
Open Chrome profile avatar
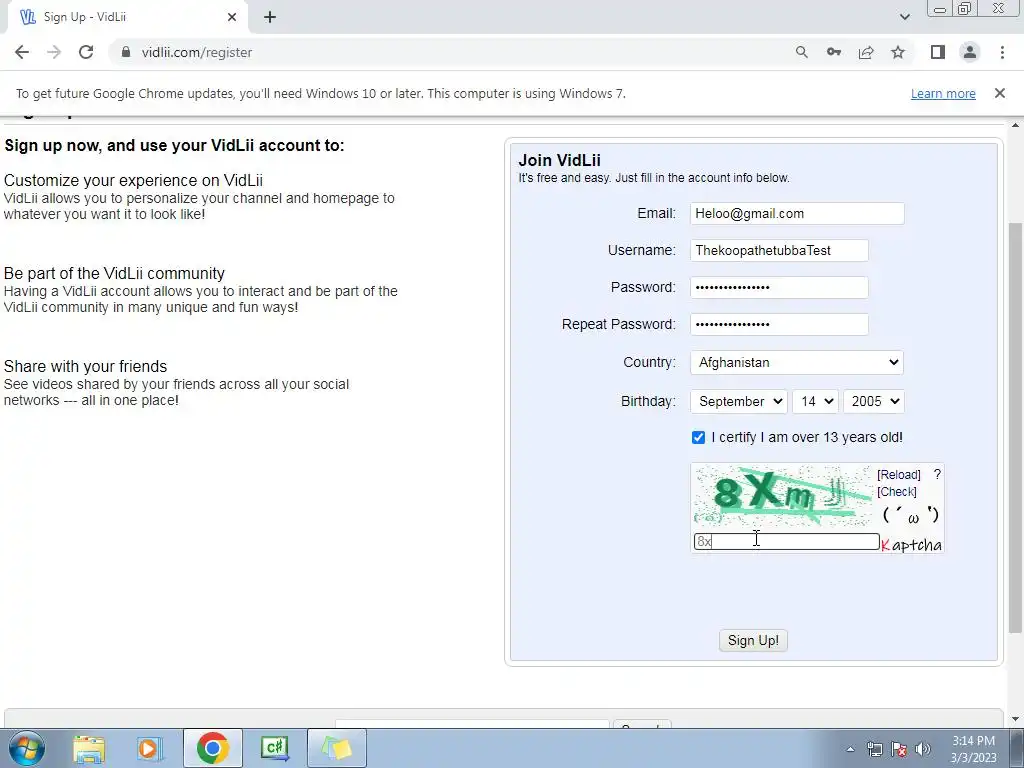(x=970, y=52)
